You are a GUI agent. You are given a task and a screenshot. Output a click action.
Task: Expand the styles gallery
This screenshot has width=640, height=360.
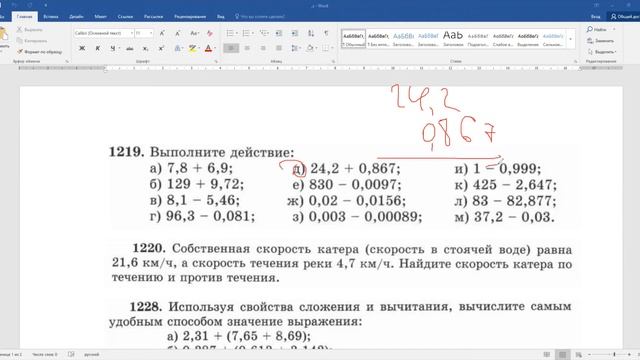tap(571, 39)
